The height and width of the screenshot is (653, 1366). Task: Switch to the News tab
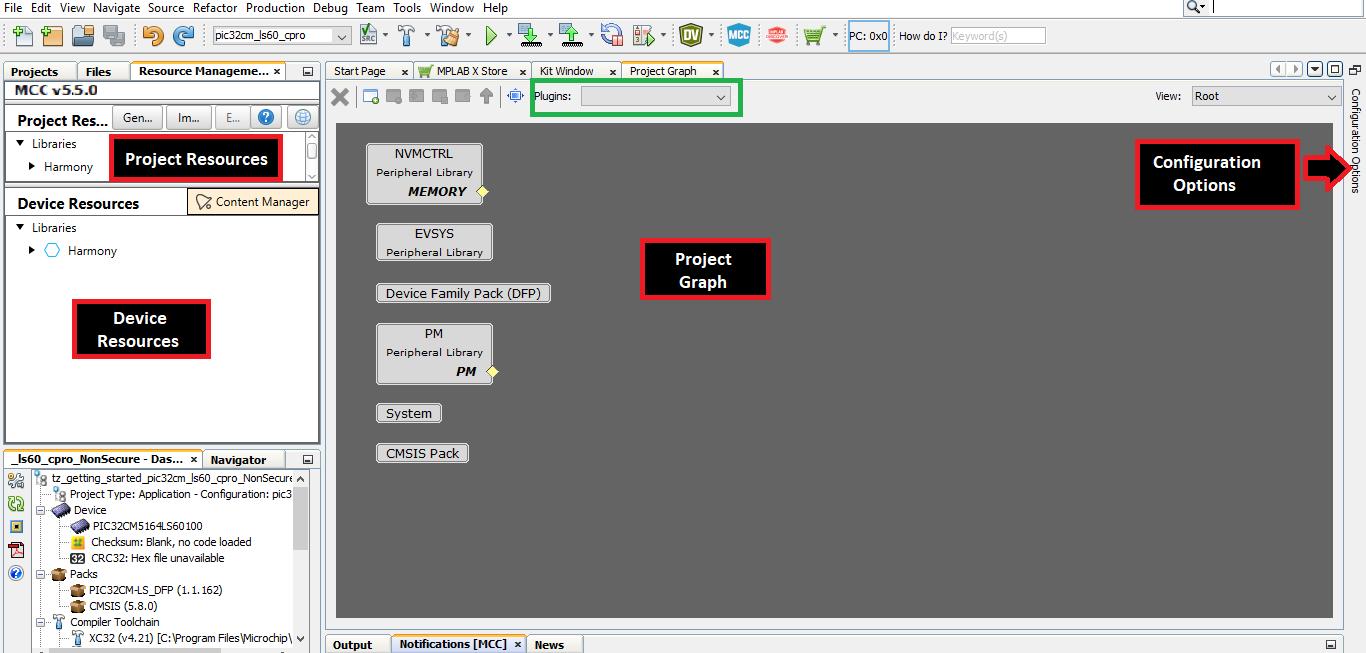tap(549, 645)
